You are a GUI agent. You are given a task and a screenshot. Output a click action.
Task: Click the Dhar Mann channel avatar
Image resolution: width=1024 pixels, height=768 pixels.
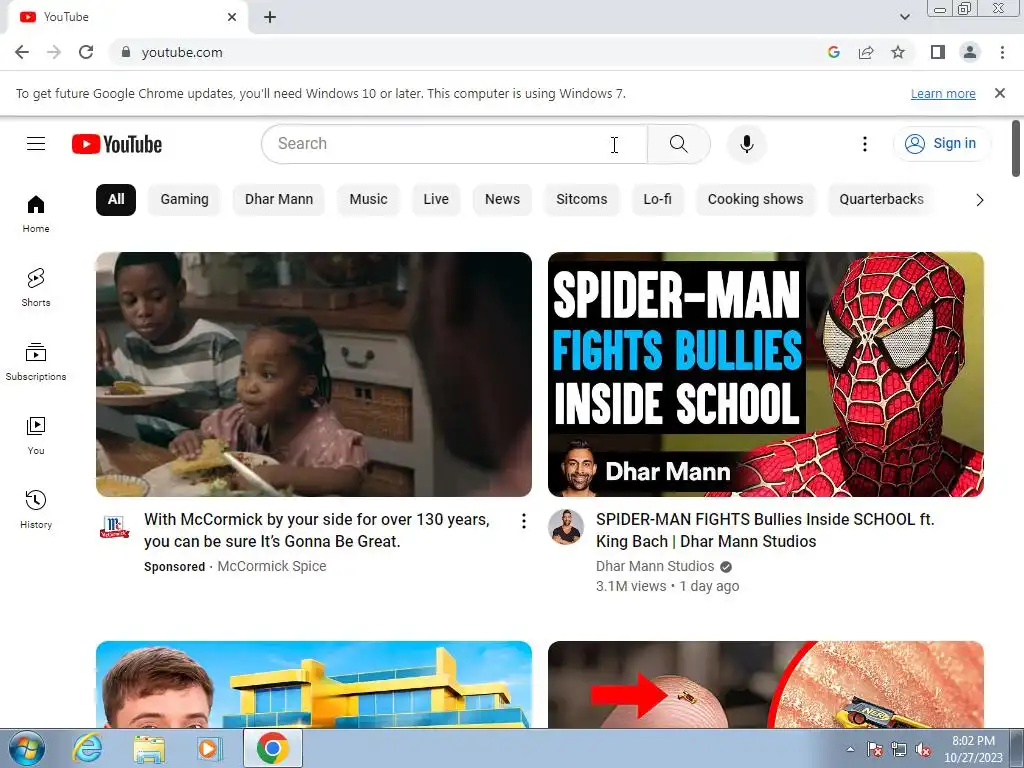(566, 526)
